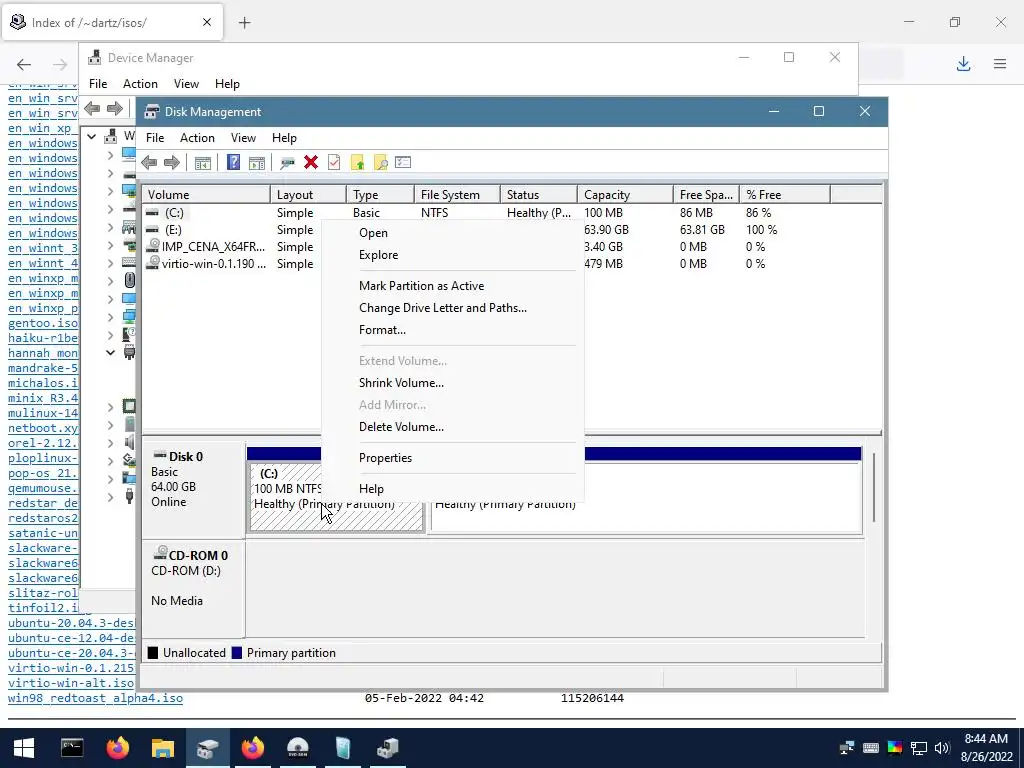1024x768 pixels.
Task: Open Device Manager File menu
Action: [98, 84]
